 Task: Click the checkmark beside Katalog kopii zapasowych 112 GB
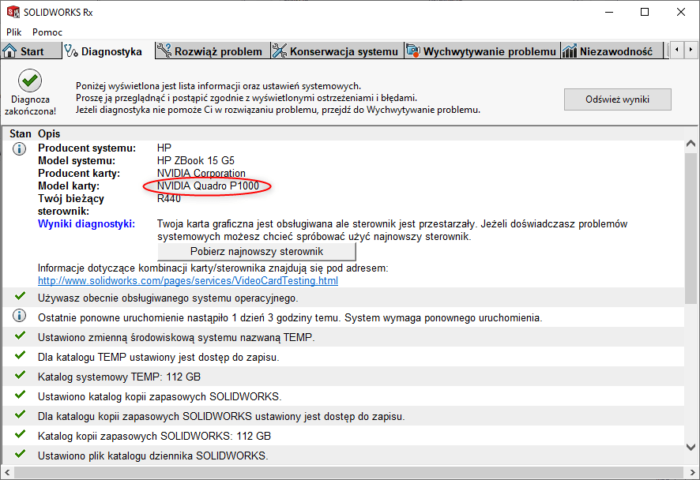point(20,434)
